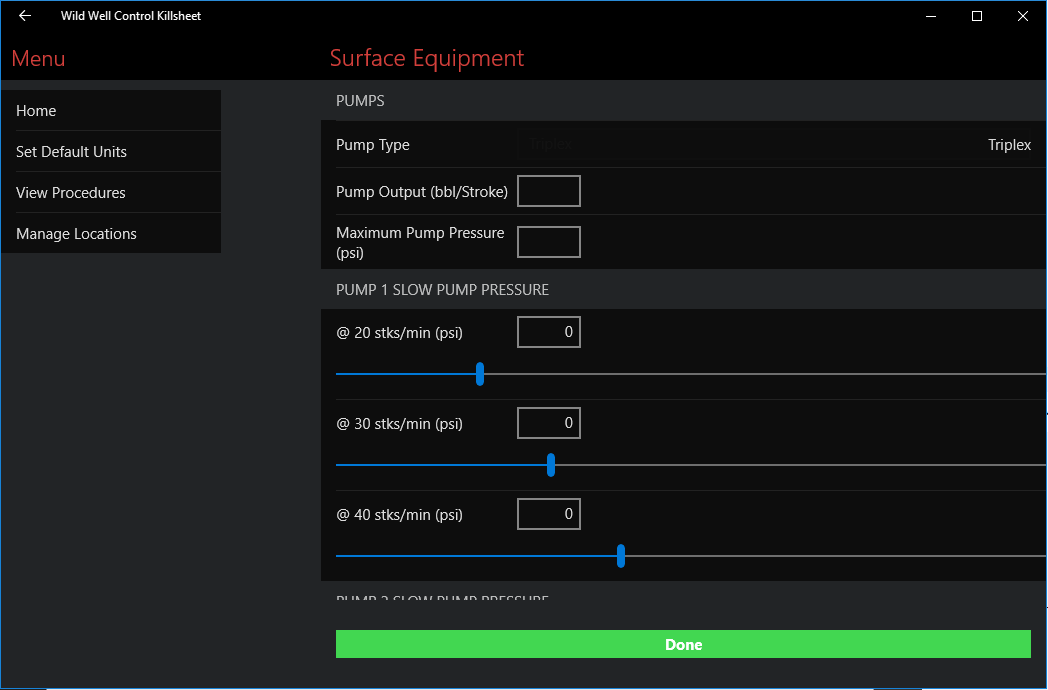Click the 40 stks/min slider handle

tap(621, 556)
